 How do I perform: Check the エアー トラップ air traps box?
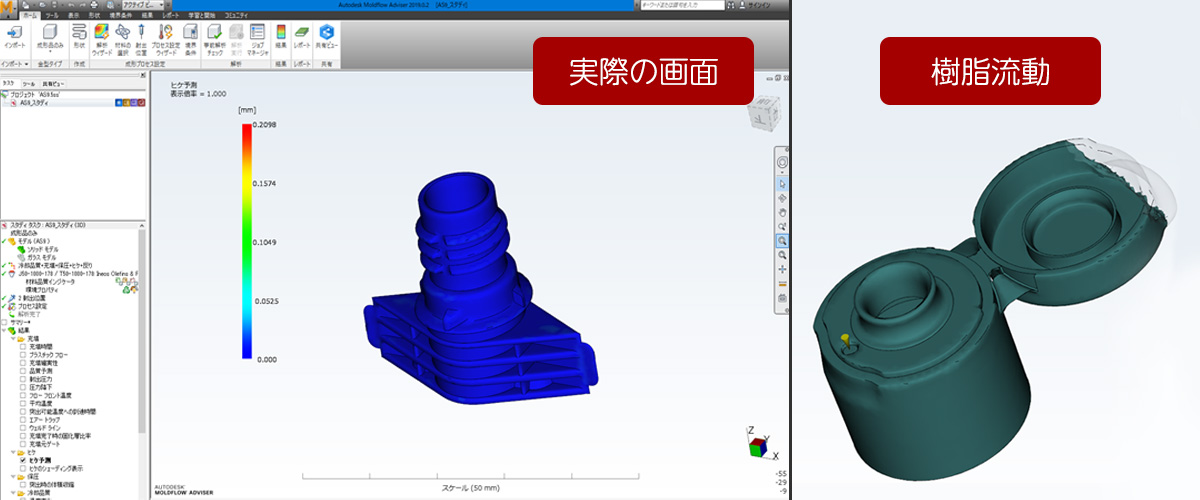tap(23, 419)
